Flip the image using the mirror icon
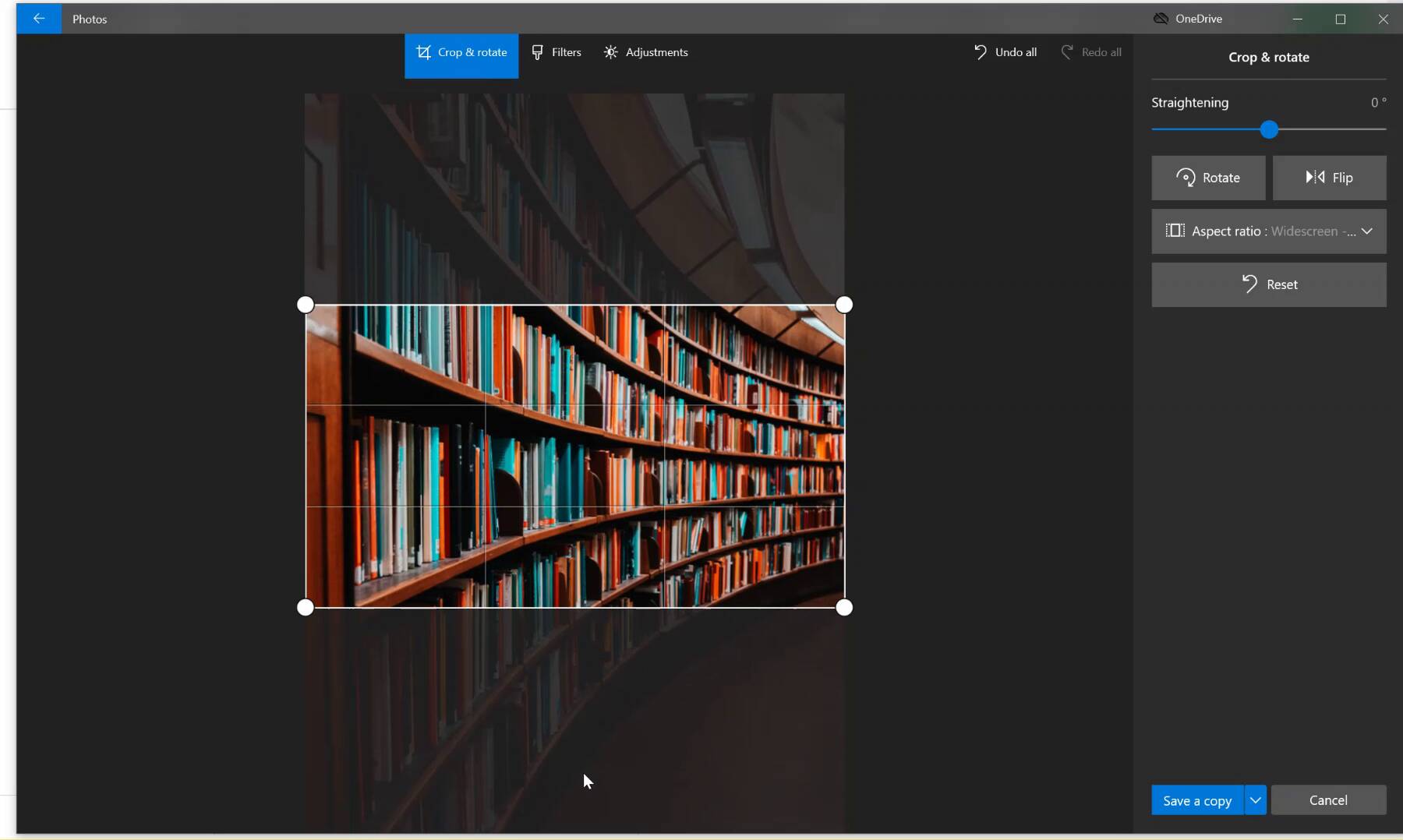 [1313, 178]
